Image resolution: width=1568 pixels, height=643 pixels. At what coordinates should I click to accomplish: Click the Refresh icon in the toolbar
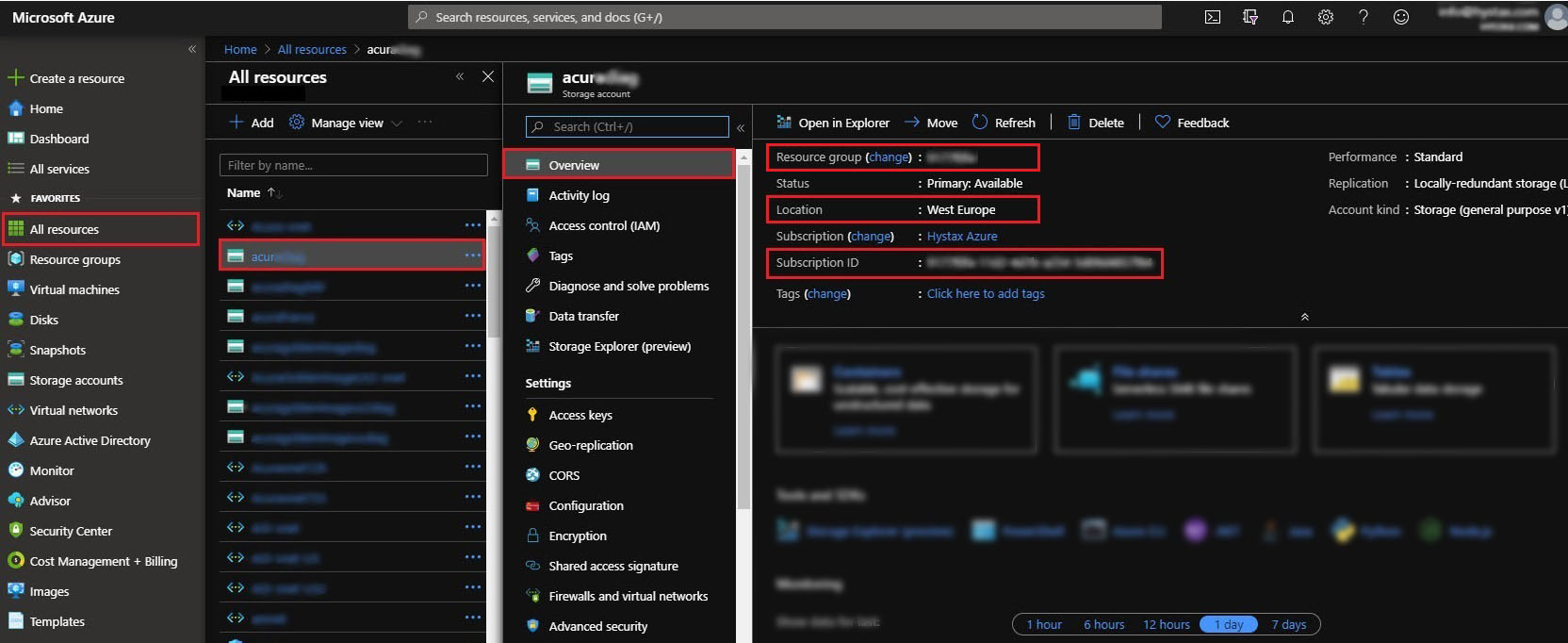980,123
